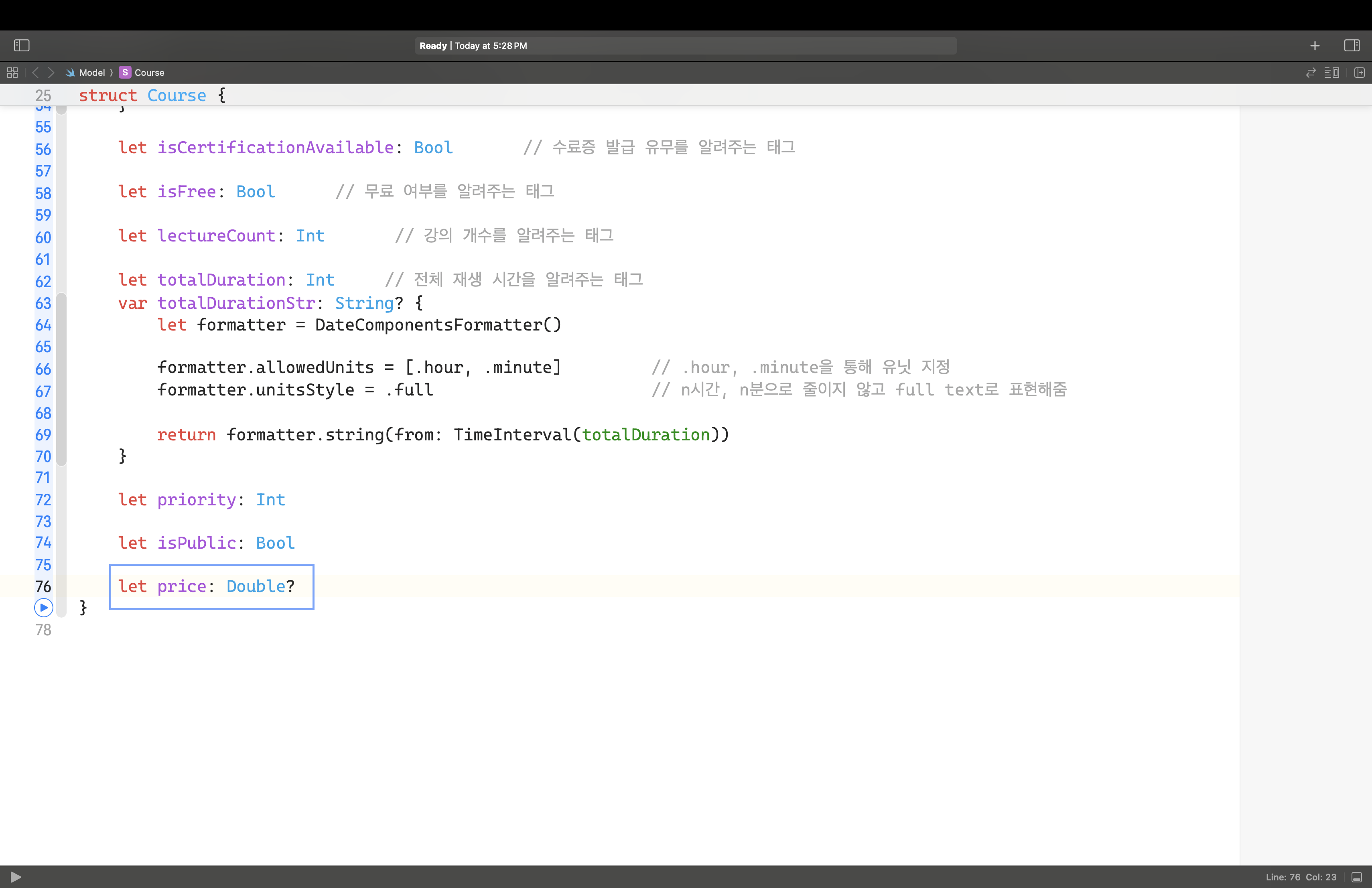Click line number 72 in the gutter
The width and height of the screenshot is (1372, 888).
43,500
